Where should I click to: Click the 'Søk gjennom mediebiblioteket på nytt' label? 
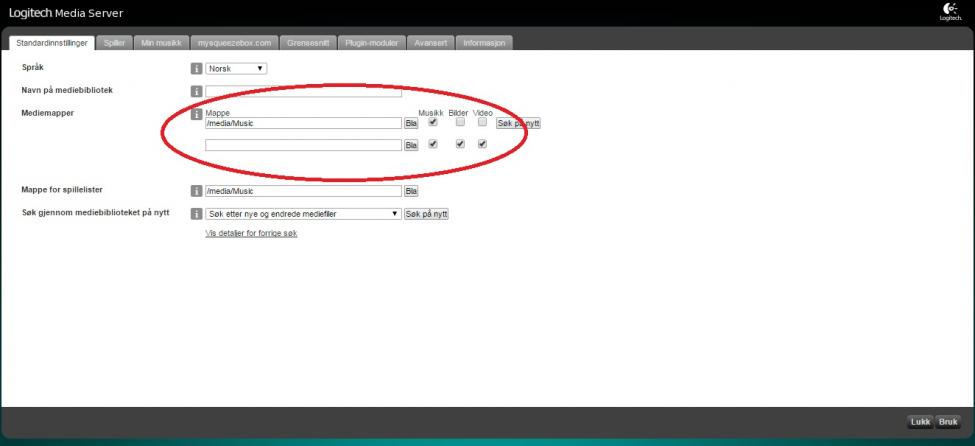point(95,213)
